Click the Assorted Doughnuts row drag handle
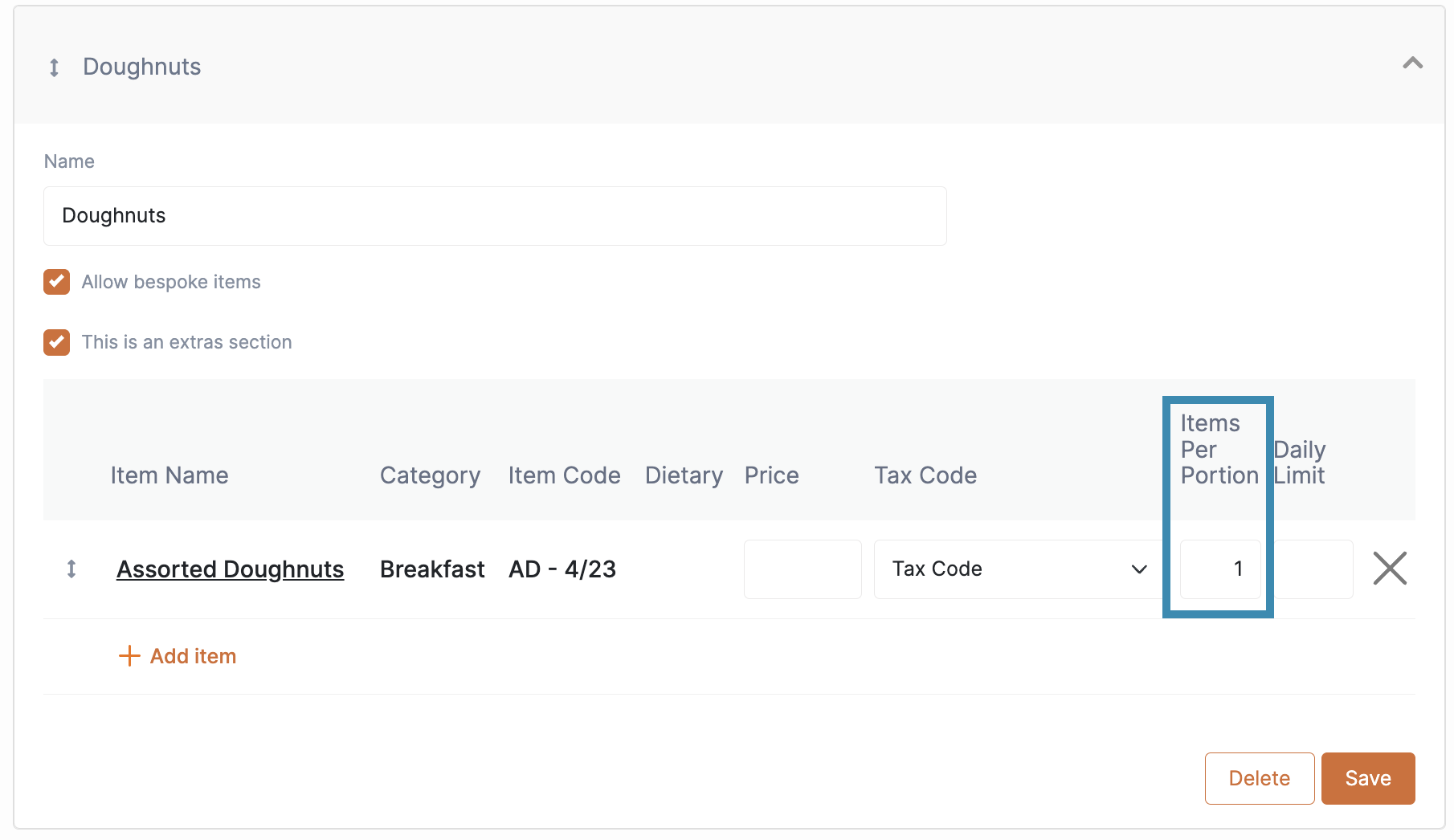Viewport: 1454px width, 840px height. click(71, 569)
